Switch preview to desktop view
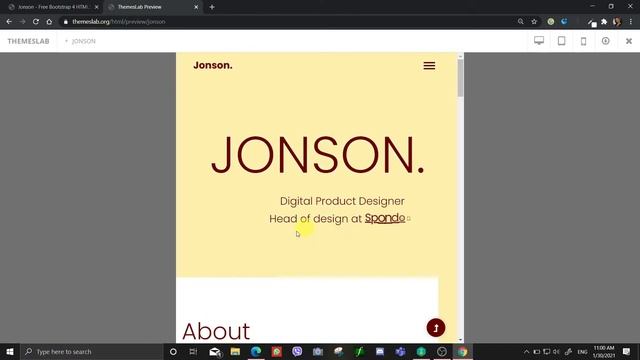 pos(539,41)
